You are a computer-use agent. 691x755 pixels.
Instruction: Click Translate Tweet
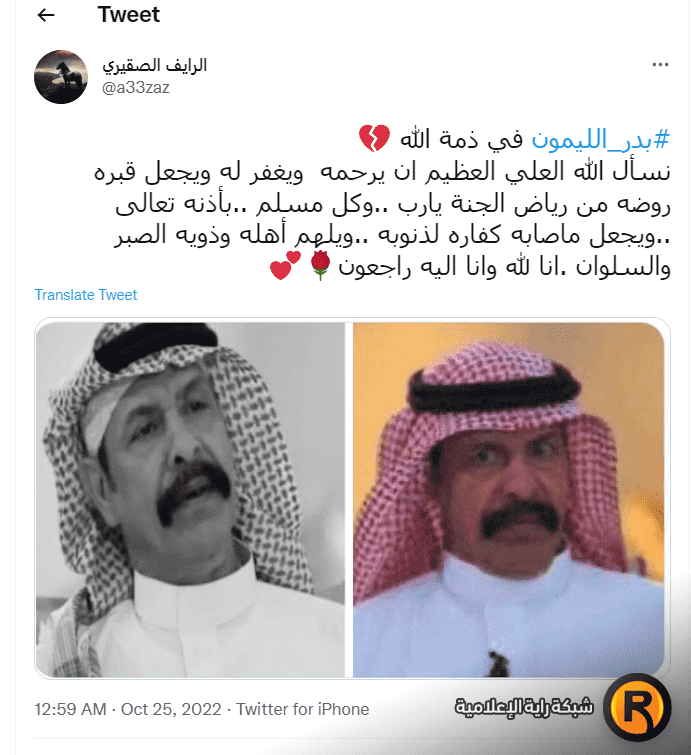(86, 295)
